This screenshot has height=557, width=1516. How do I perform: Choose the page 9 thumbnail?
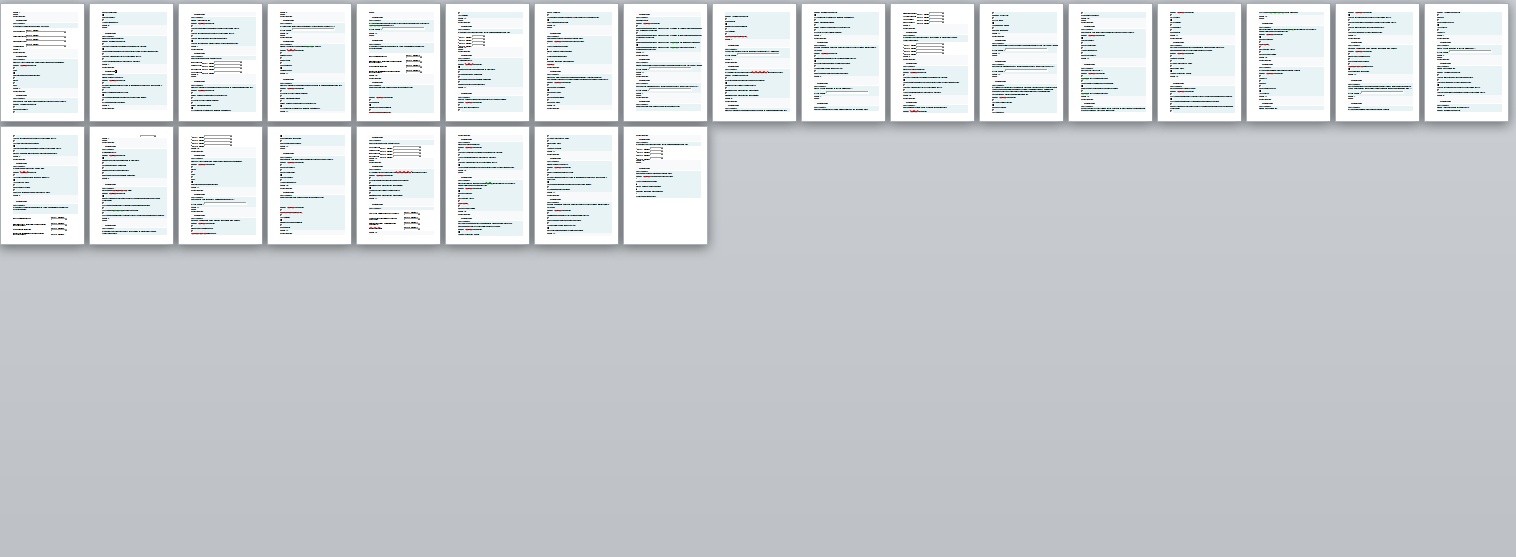[x=754, y=62]
